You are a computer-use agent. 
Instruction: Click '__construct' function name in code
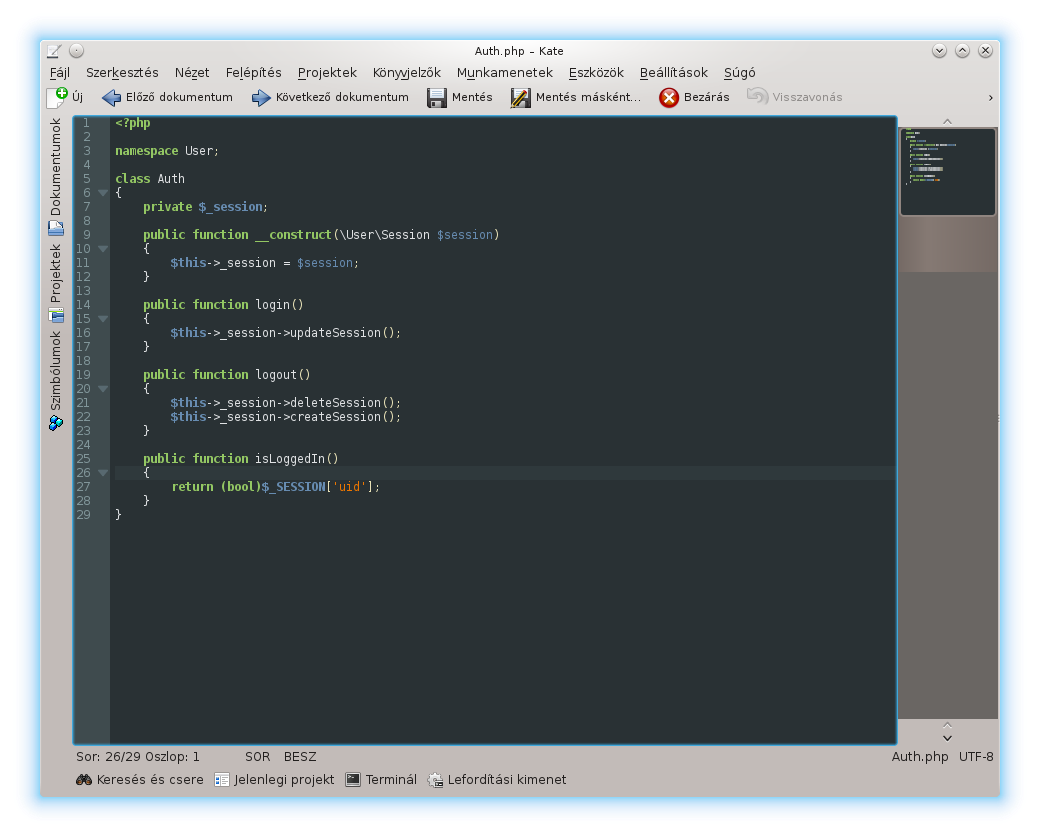coord(293,235)
